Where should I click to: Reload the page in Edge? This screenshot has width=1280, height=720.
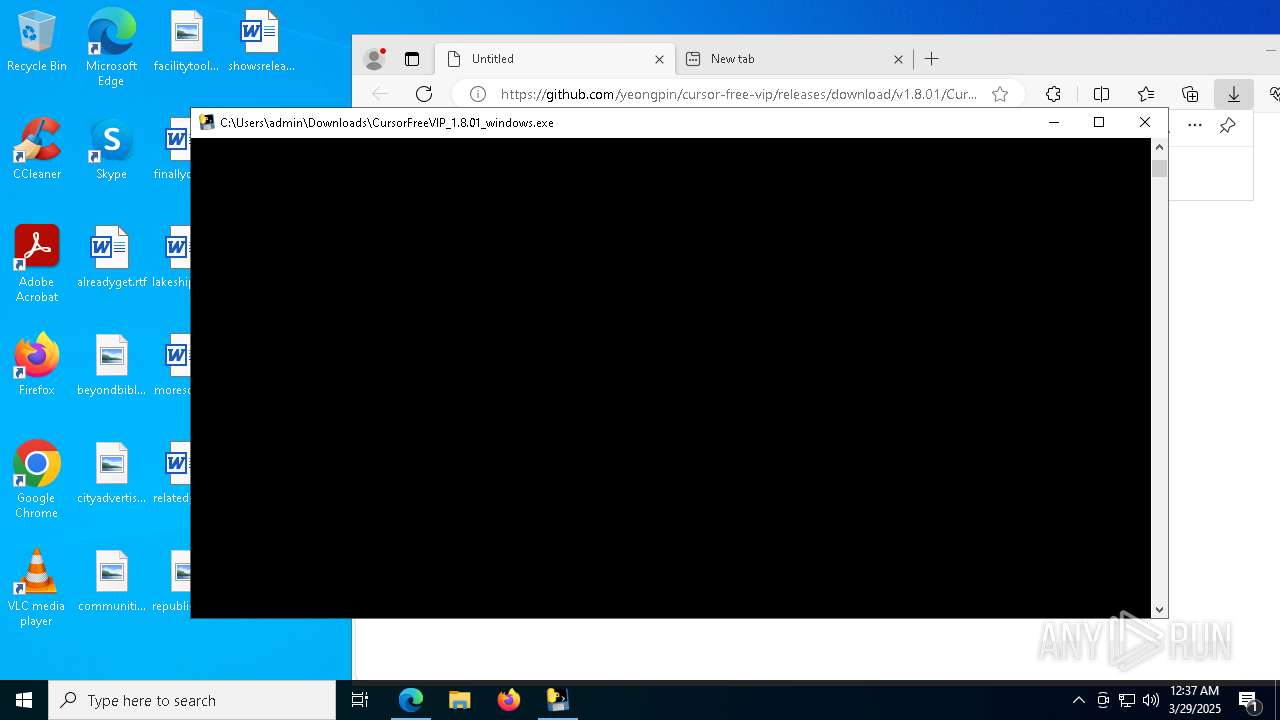(x=424, y=94)
